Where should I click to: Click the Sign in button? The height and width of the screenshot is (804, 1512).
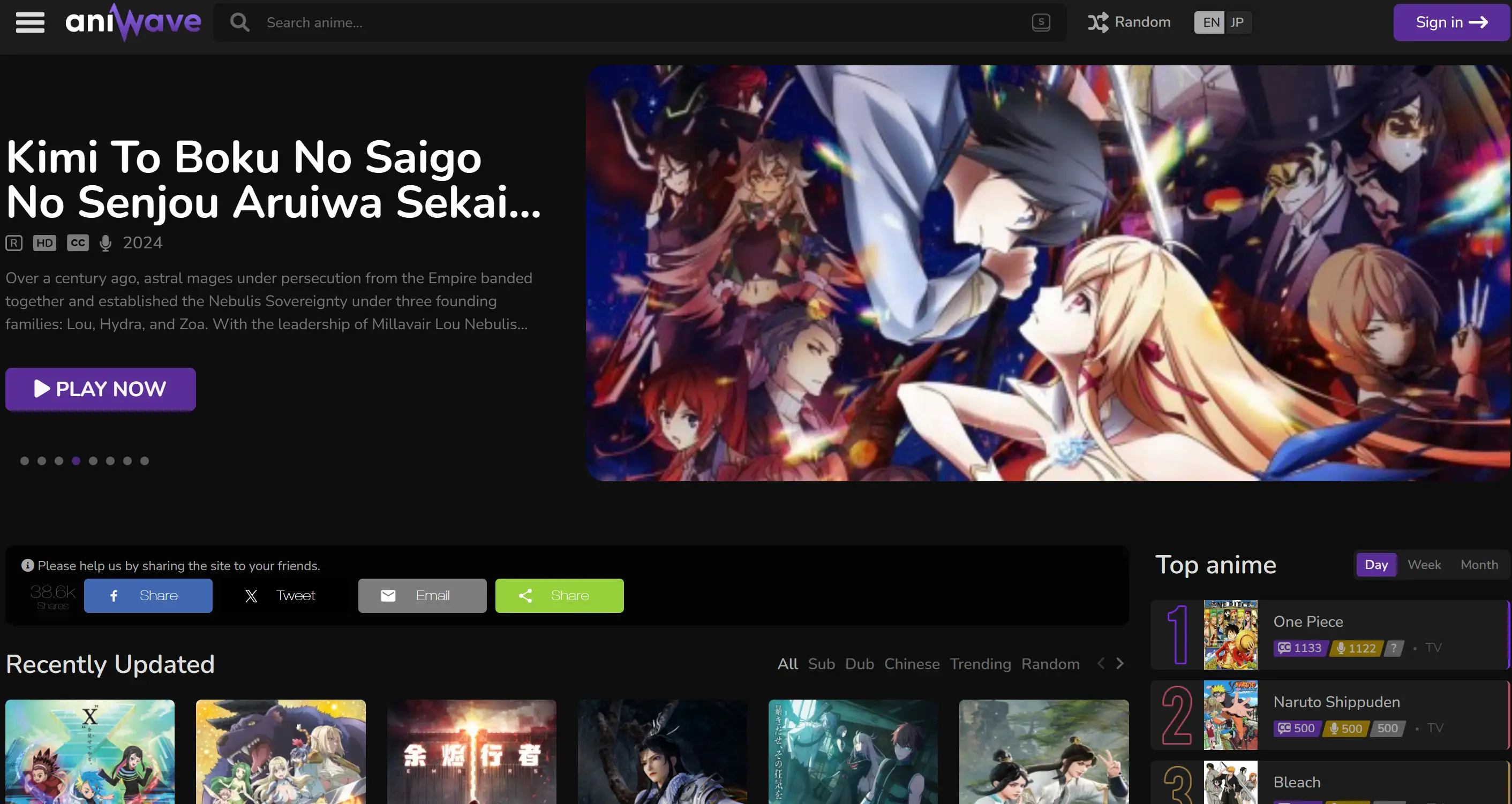point(1451,22)
